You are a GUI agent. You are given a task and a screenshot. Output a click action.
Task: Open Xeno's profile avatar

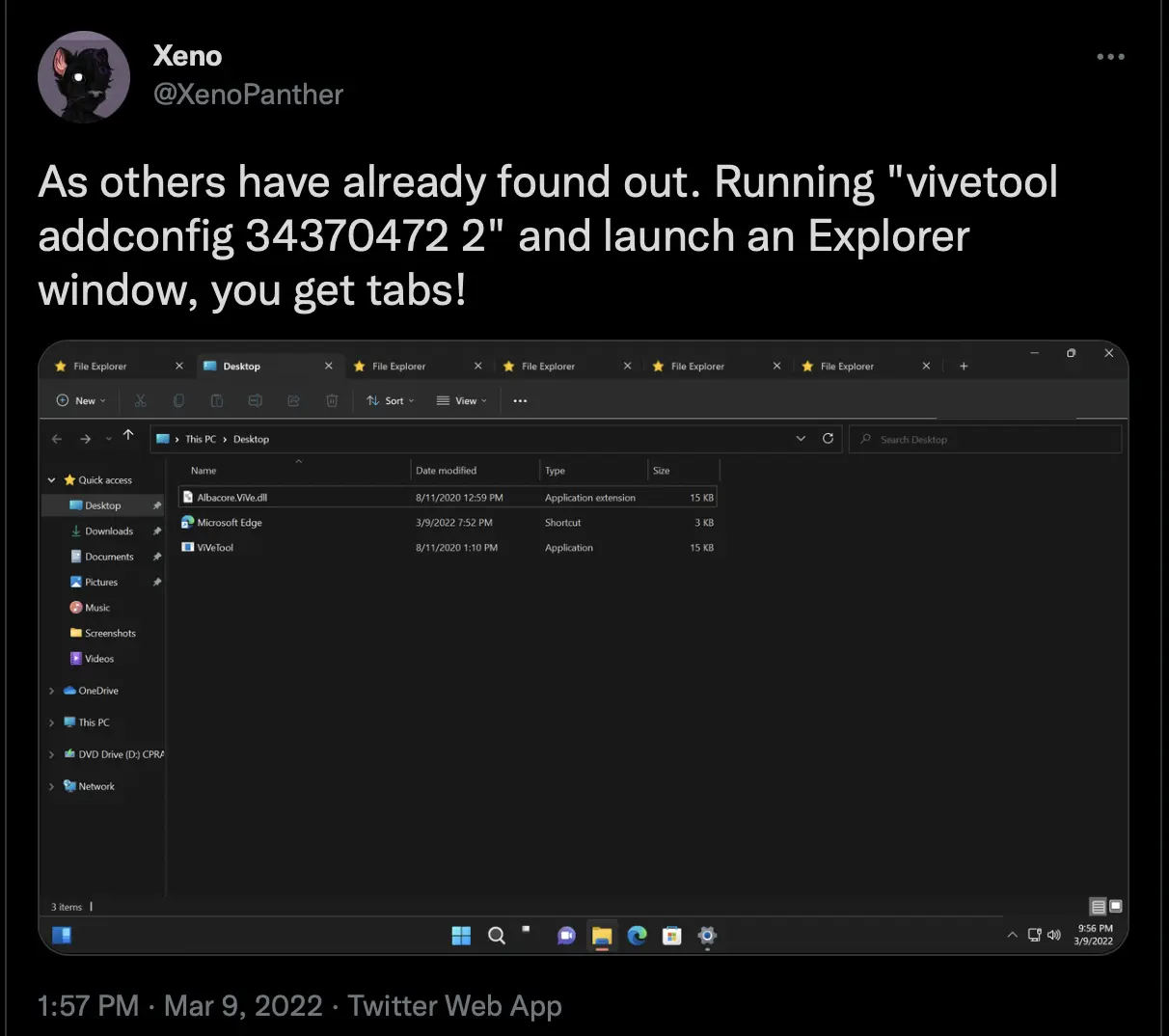click(x=84, y=77)
